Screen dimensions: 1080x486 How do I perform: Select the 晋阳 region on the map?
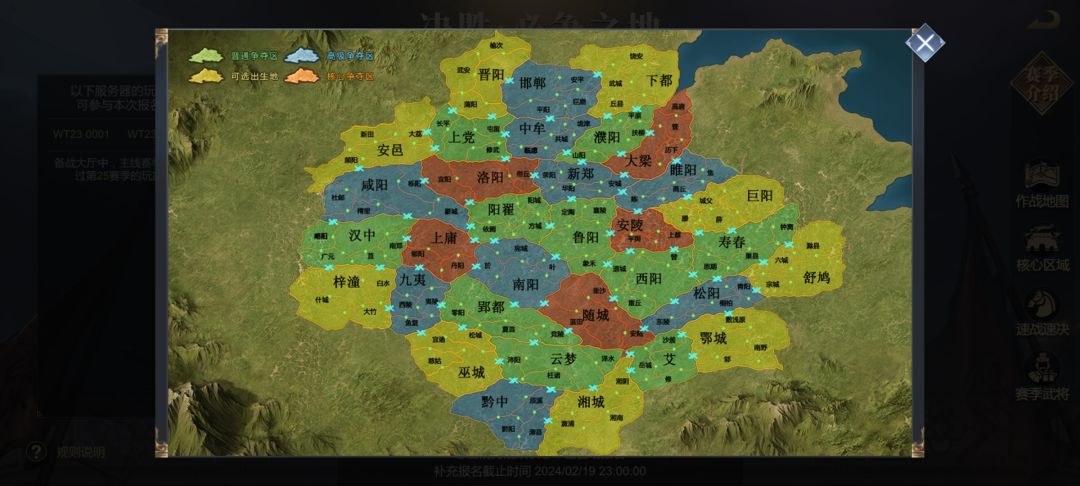pos(492,75)
